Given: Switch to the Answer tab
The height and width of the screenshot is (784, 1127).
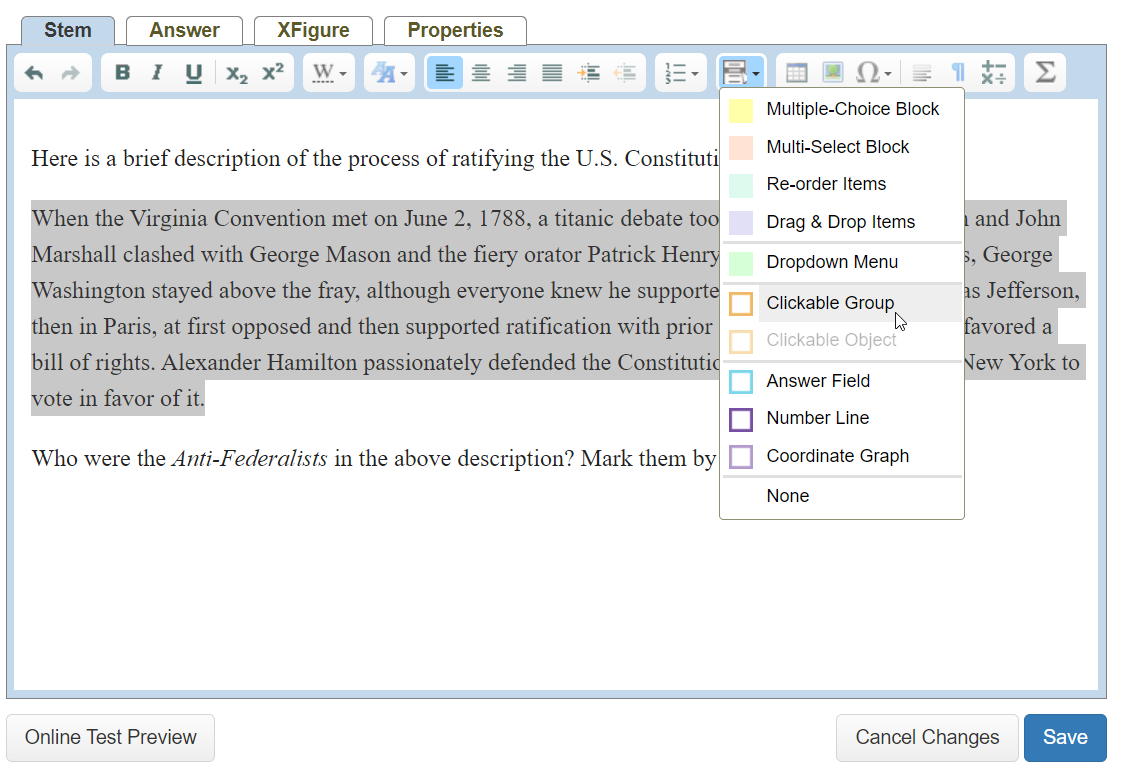Looking at the screenshot, I should coord(184,30).
